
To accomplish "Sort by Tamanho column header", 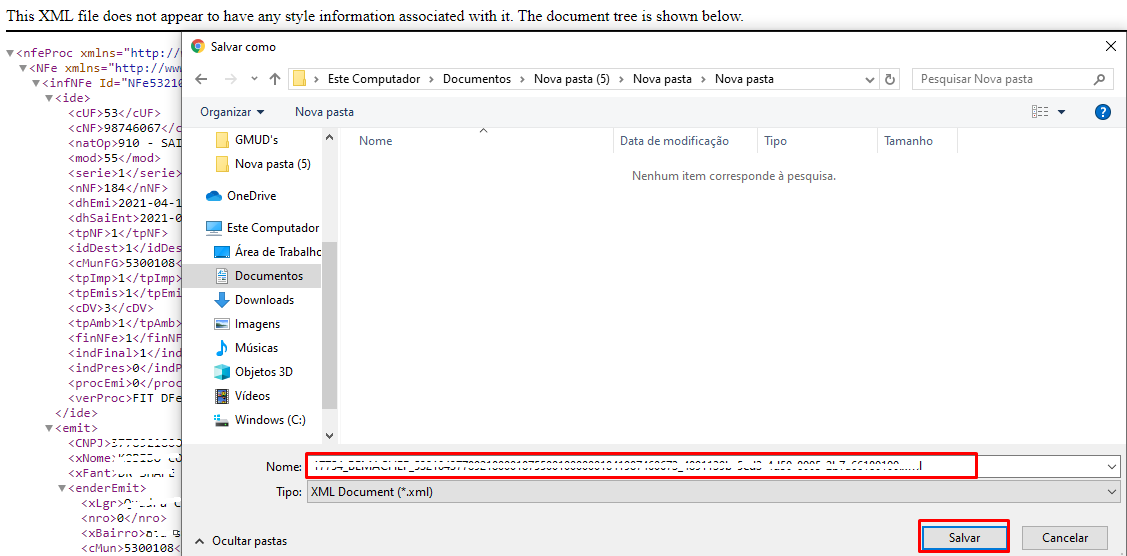I will click(917, 141).
